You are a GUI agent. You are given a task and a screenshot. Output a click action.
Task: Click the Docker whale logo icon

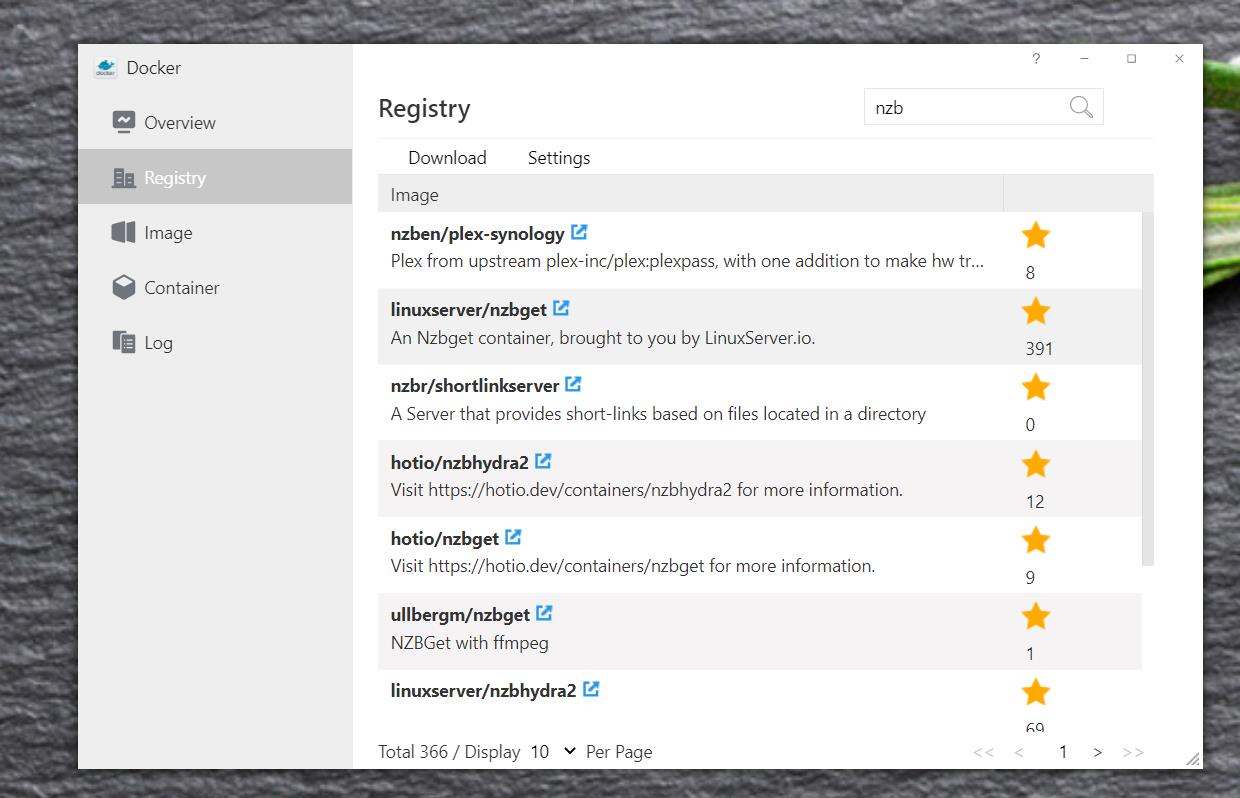point(106,68)
